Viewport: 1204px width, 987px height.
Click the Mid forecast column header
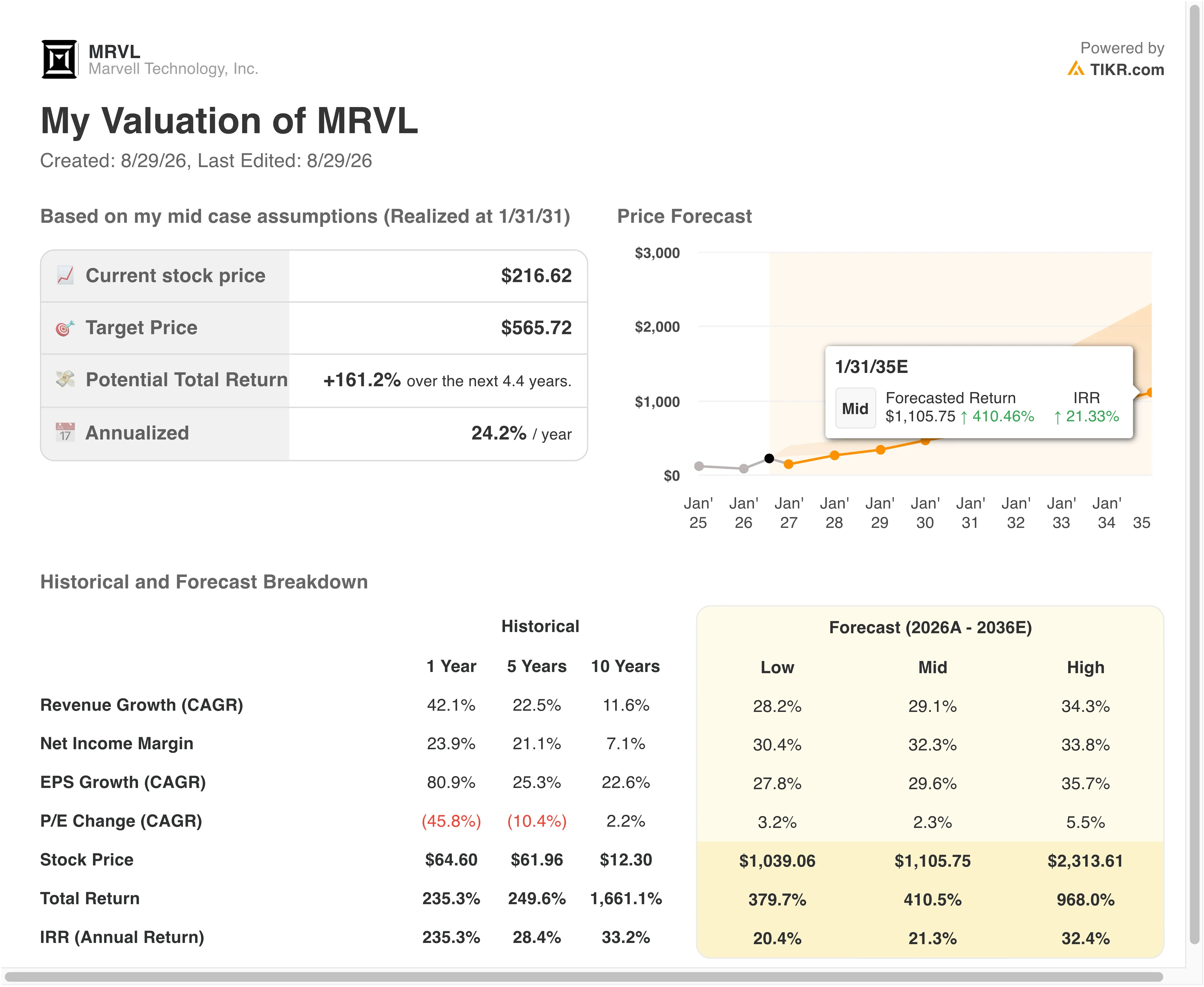(932, 667)
